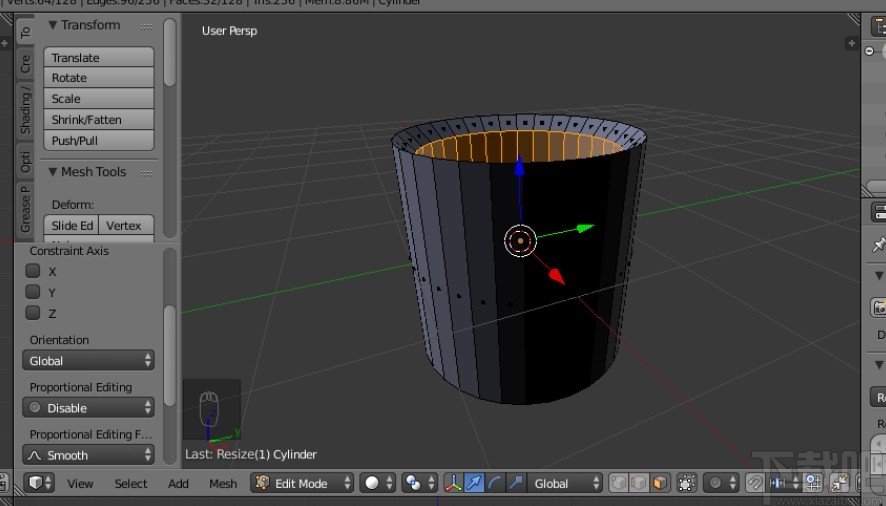The height and width of the screenshot is (506, 886).
Task: Toggle the 3D manipulator axis icon
Action: 452,483
